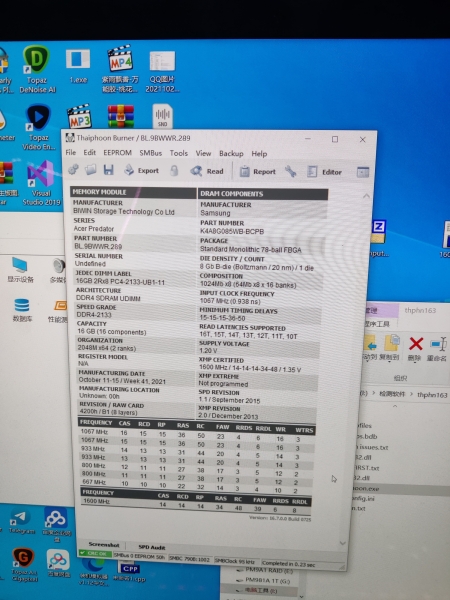Open the SND audio file desktop icon
The height and width of the screenshot is (600, 450).
tap(163, 116)
